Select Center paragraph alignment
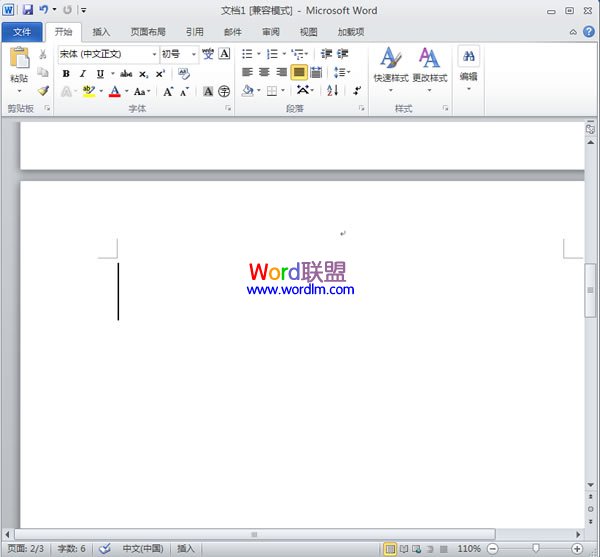The width and height of the screenshot is (600, 557). (264, 72)
